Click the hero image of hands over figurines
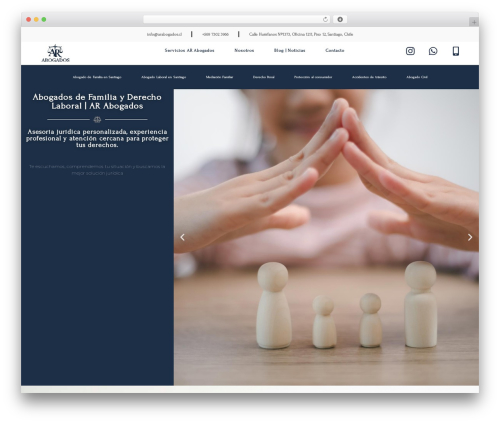 pos(326,237)
